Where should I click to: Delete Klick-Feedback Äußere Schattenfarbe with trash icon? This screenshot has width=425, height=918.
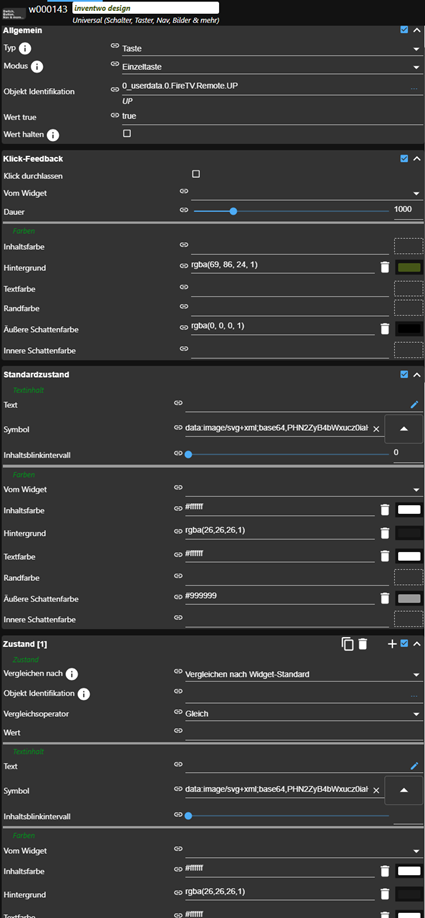(x=385, y=328)
